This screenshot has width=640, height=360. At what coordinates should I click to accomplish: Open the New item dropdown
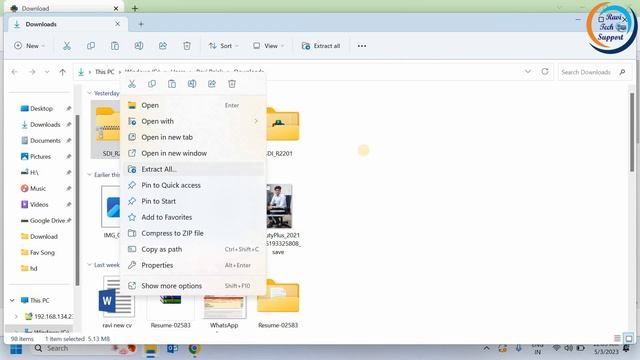tap(29, 46)
